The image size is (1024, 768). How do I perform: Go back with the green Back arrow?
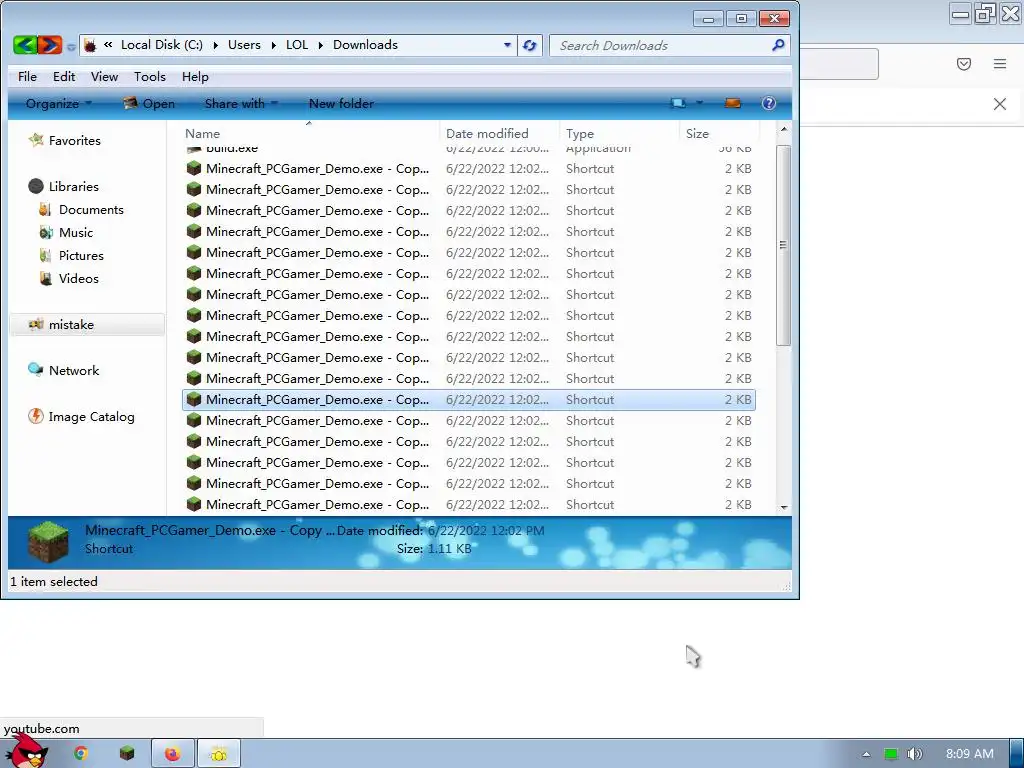25,44
